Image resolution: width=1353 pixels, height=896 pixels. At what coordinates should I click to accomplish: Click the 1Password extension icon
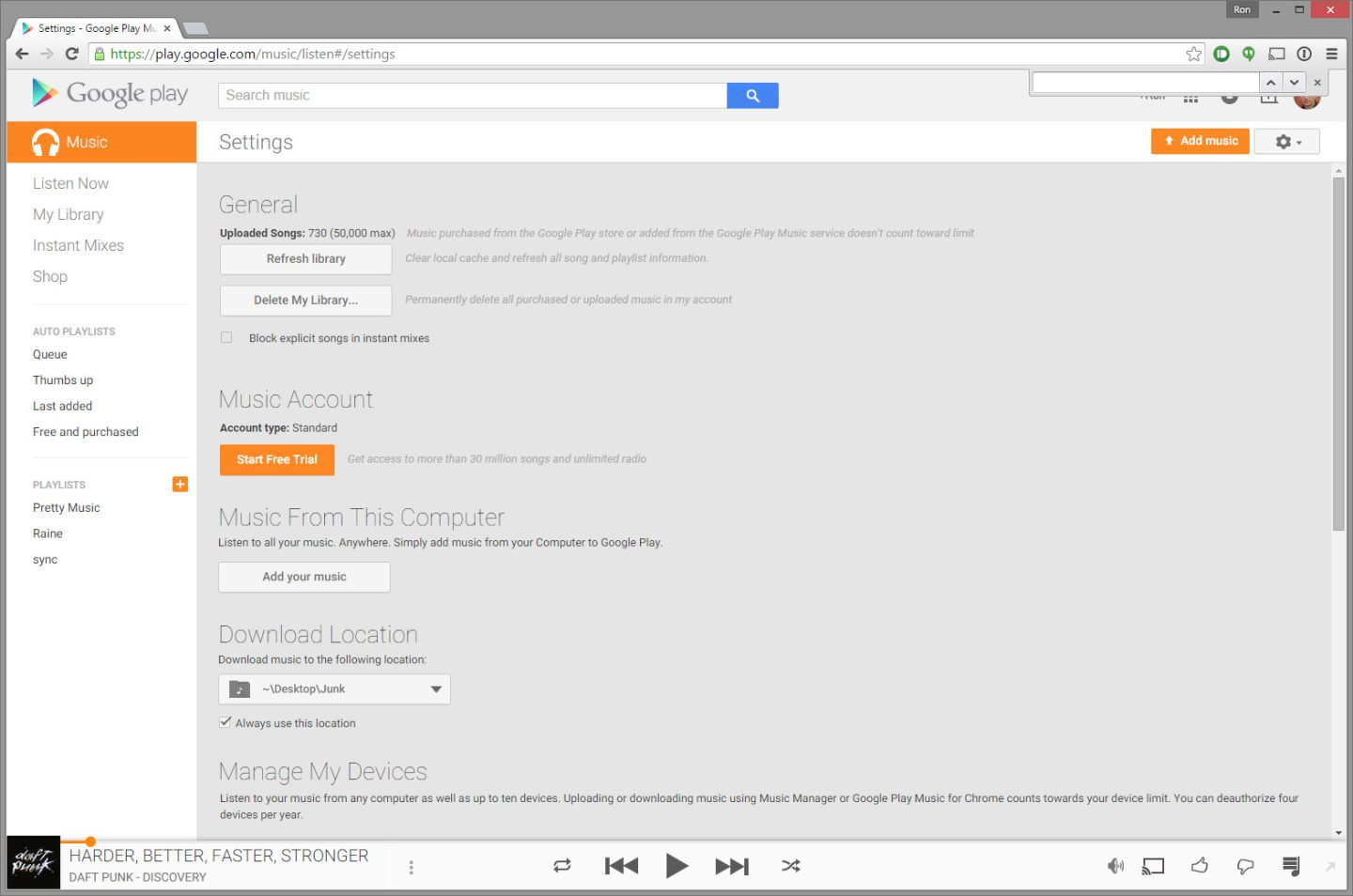tap(1304, 54)
